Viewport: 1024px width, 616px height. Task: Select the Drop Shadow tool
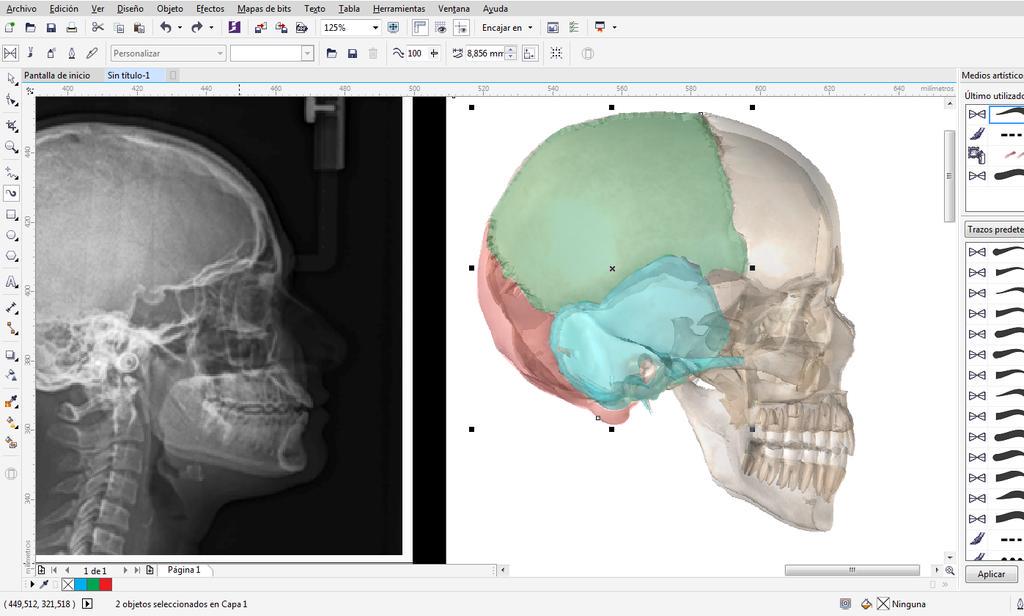click(x=11, y=355)
